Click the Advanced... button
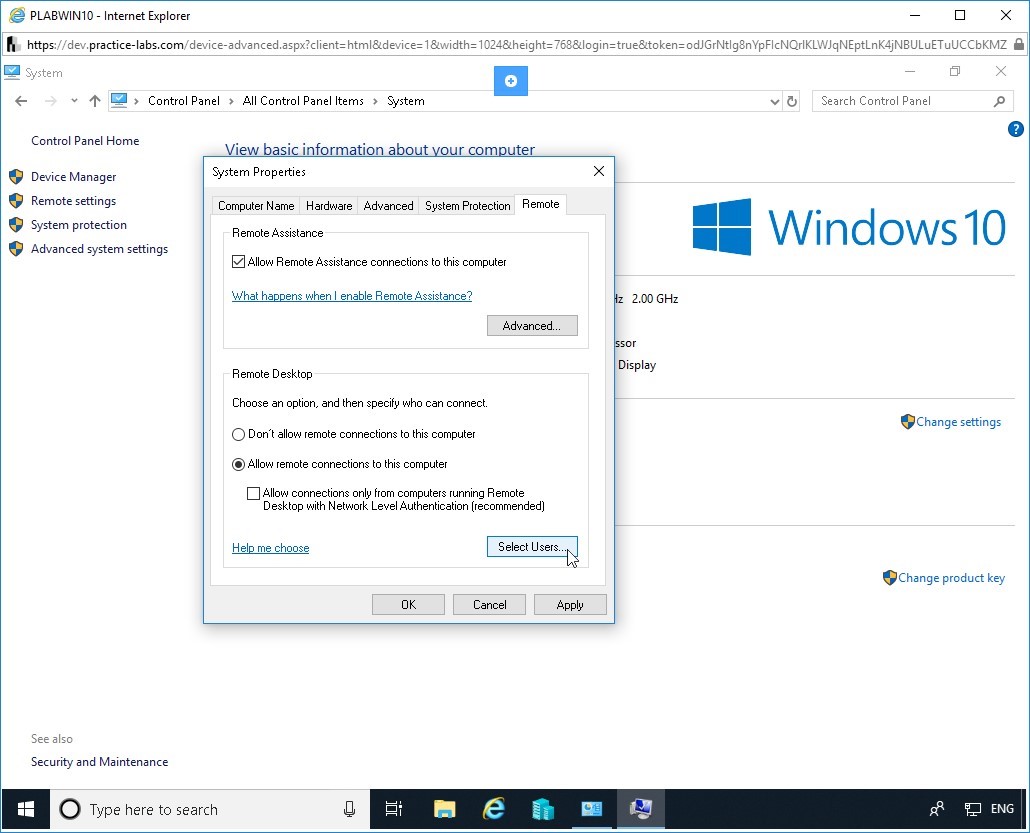 coord(532,326)
